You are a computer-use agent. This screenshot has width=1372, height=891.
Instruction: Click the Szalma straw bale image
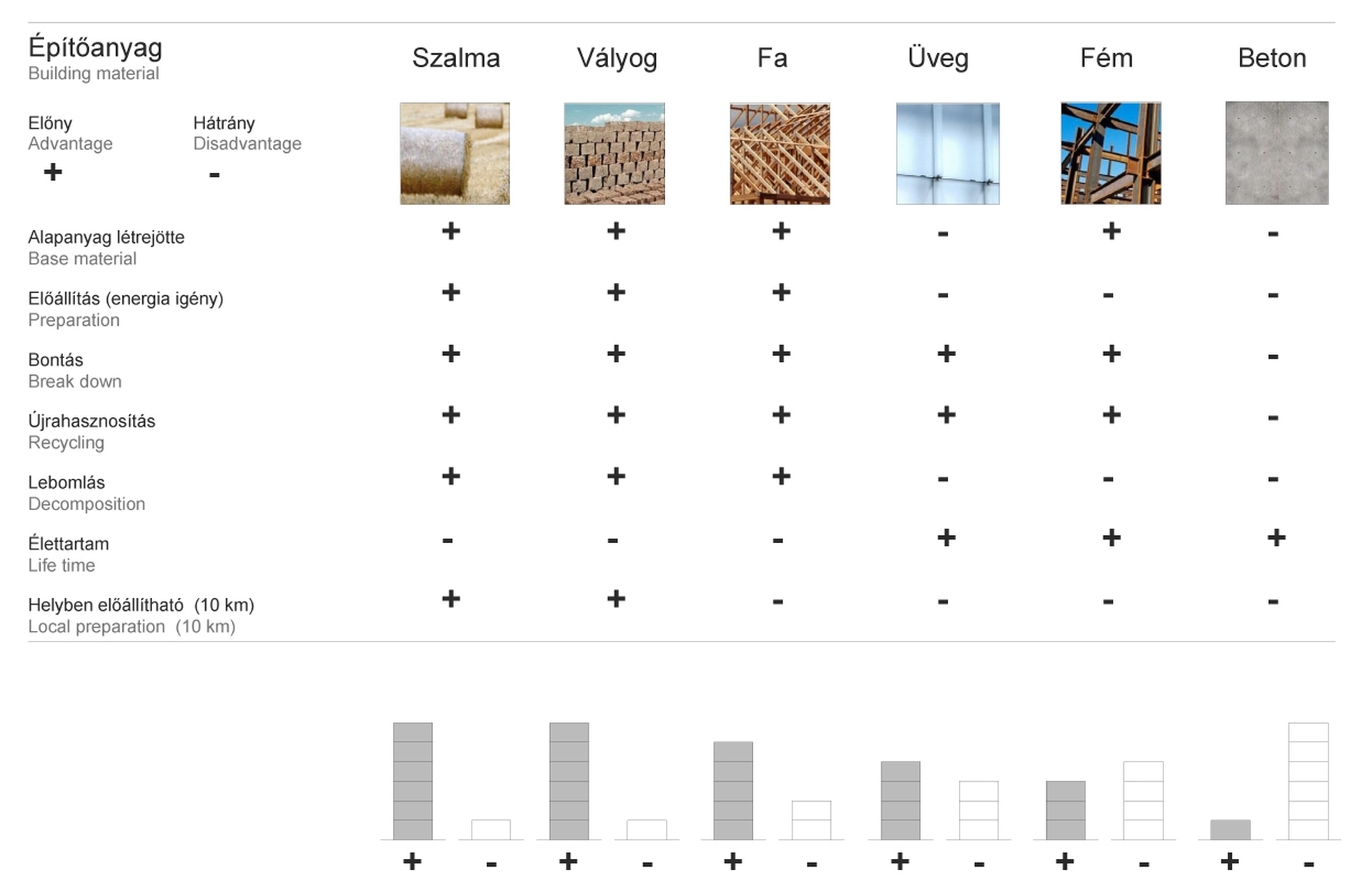coord(454,154)
